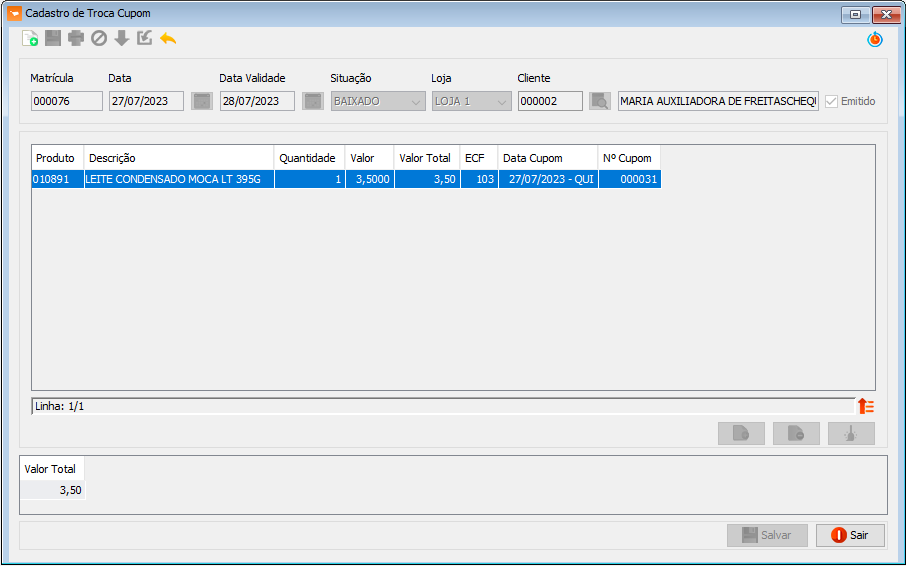Click the Descrição column header
The image size is (906, 566).
click(179, 158)
